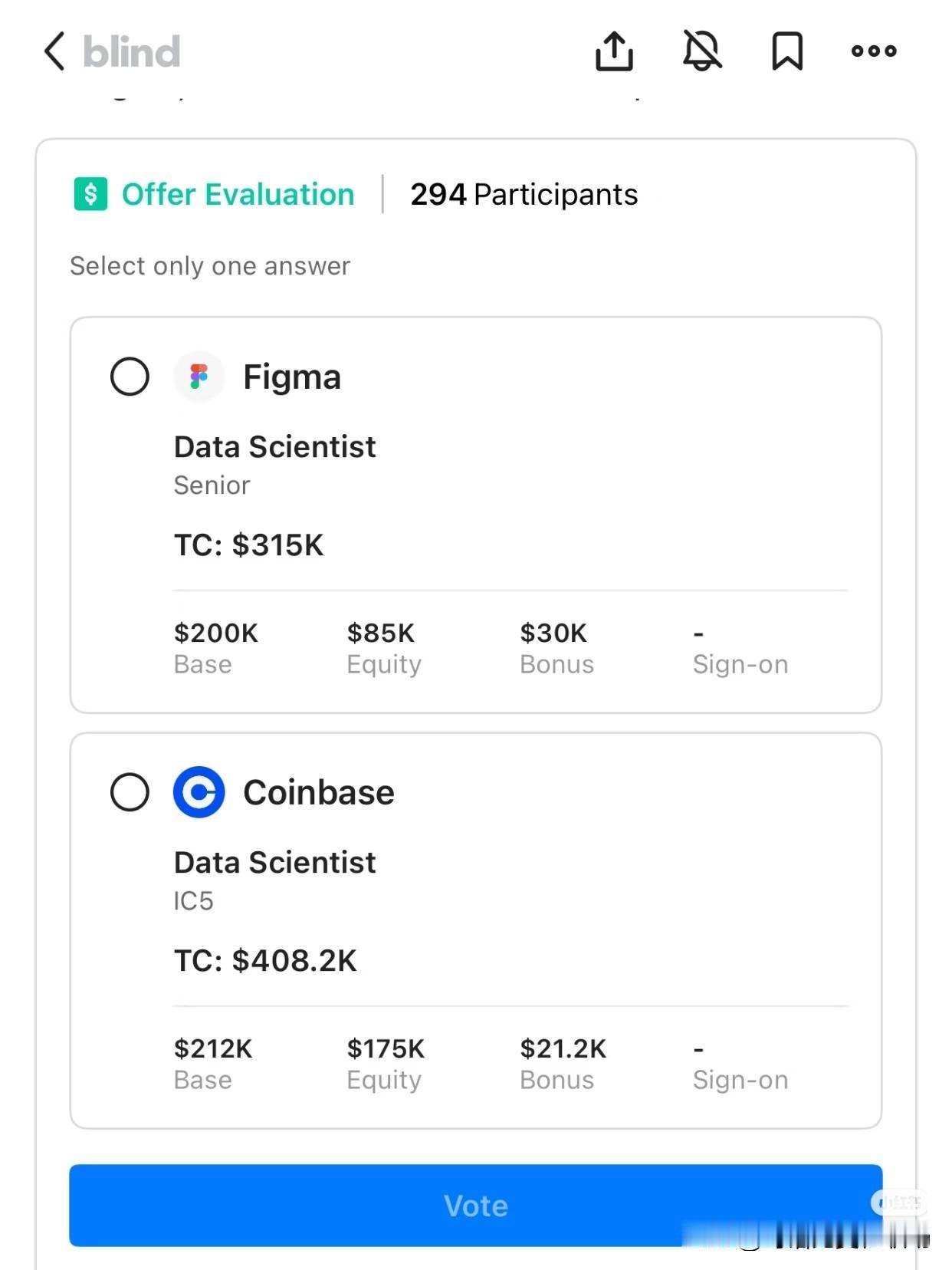Click the Coinbase company name
The image size is (952, 1270).
318,793
